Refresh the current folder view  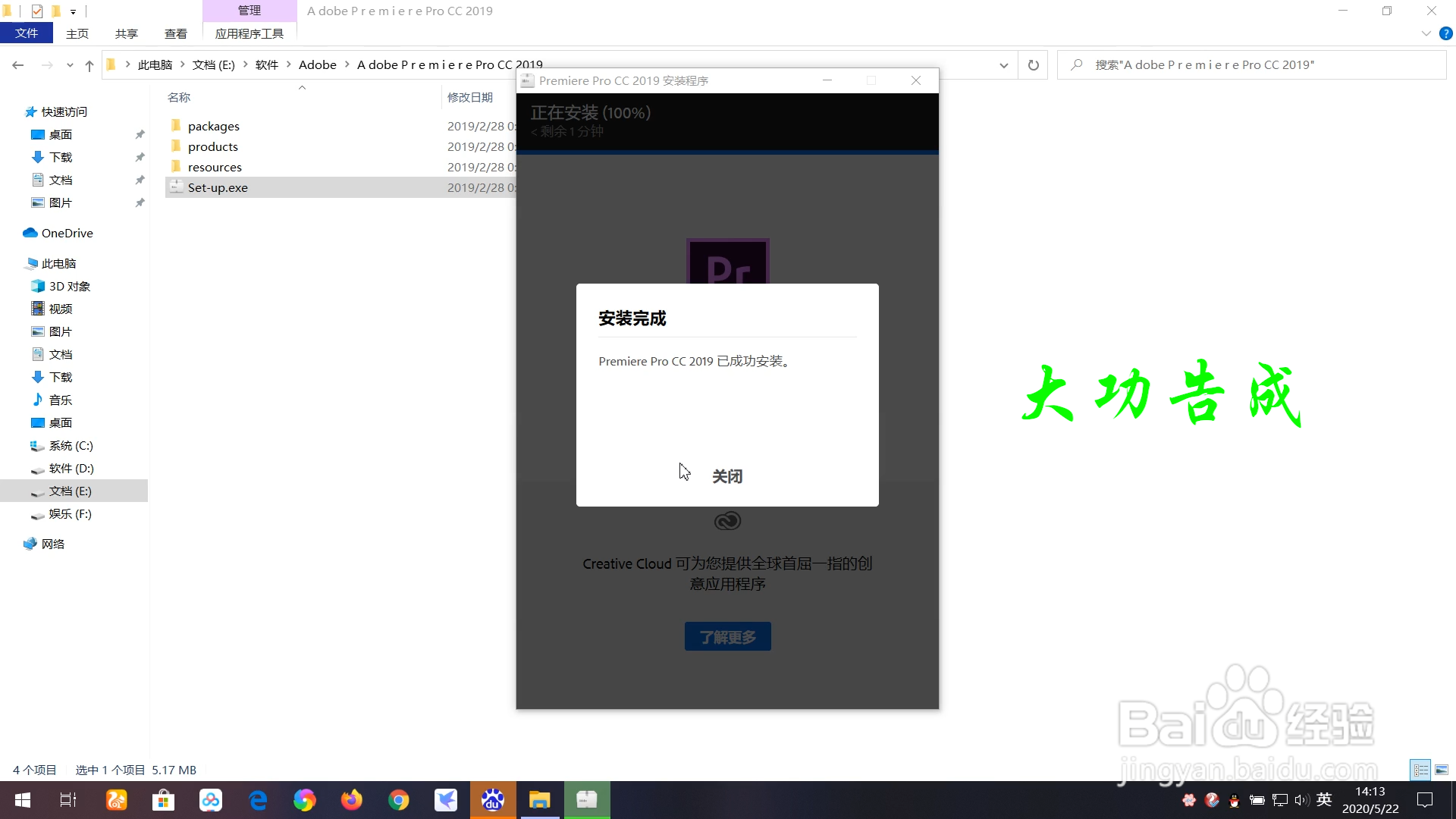pyautogui.click(x=1033, y=64)
